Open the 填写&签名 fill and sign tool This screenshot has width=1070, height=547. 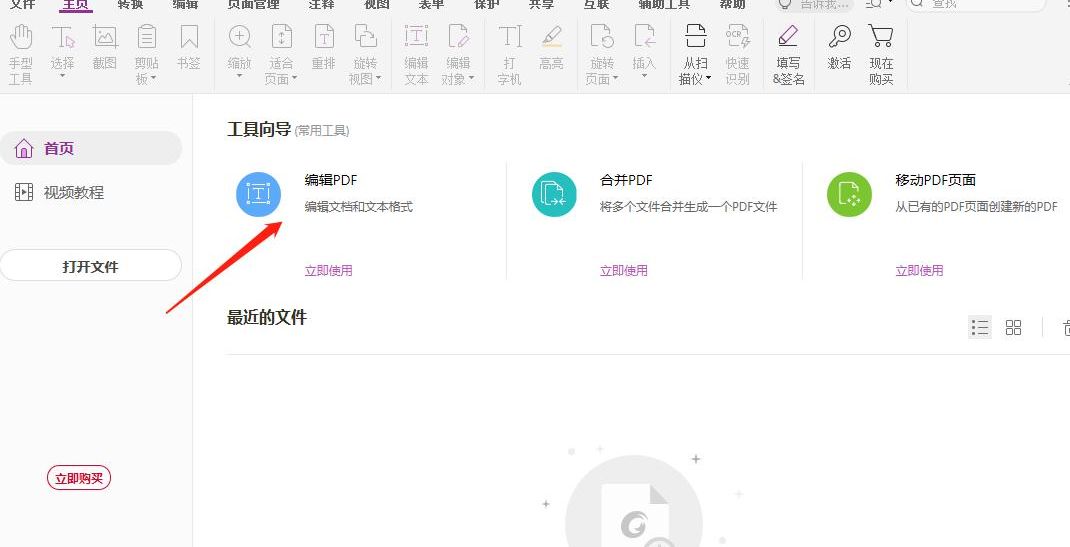788,39
